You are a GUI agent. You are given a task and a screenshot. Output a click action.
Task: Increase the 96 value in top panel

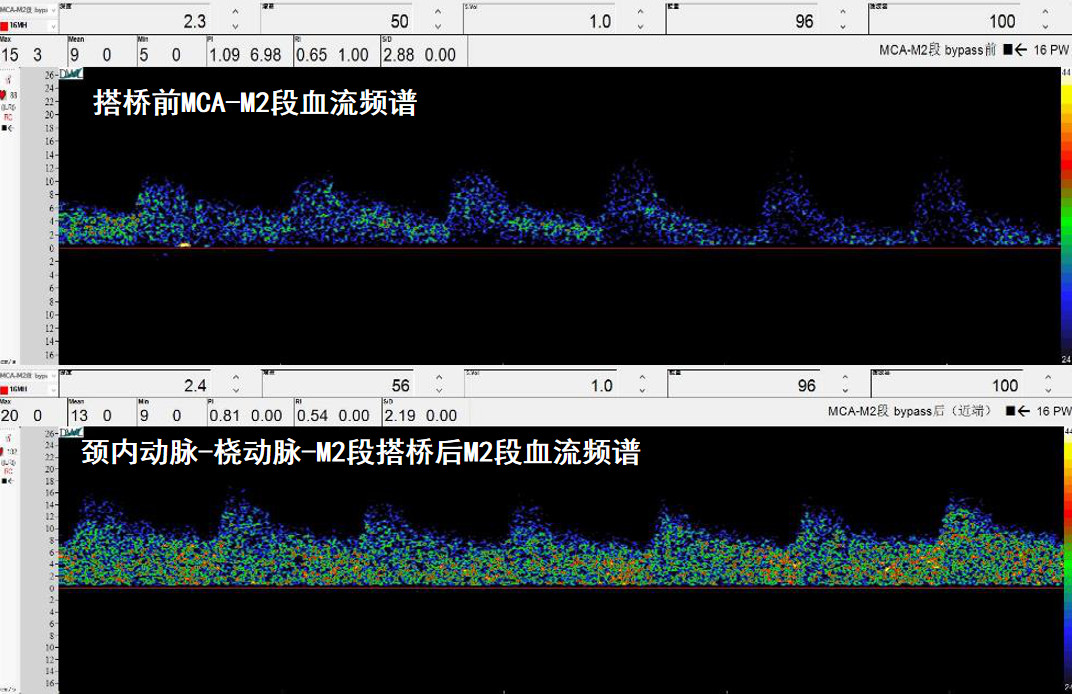pyautogui.click(x=842, y=12)
